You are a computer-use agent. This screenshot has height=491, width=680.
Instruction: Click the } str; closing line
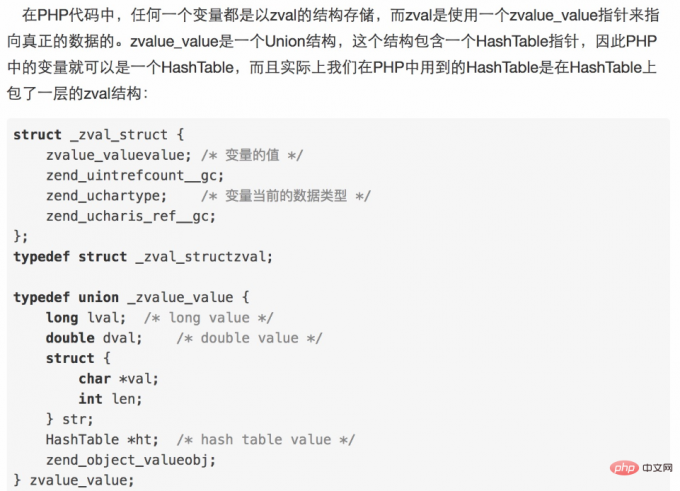coord(69,419)
